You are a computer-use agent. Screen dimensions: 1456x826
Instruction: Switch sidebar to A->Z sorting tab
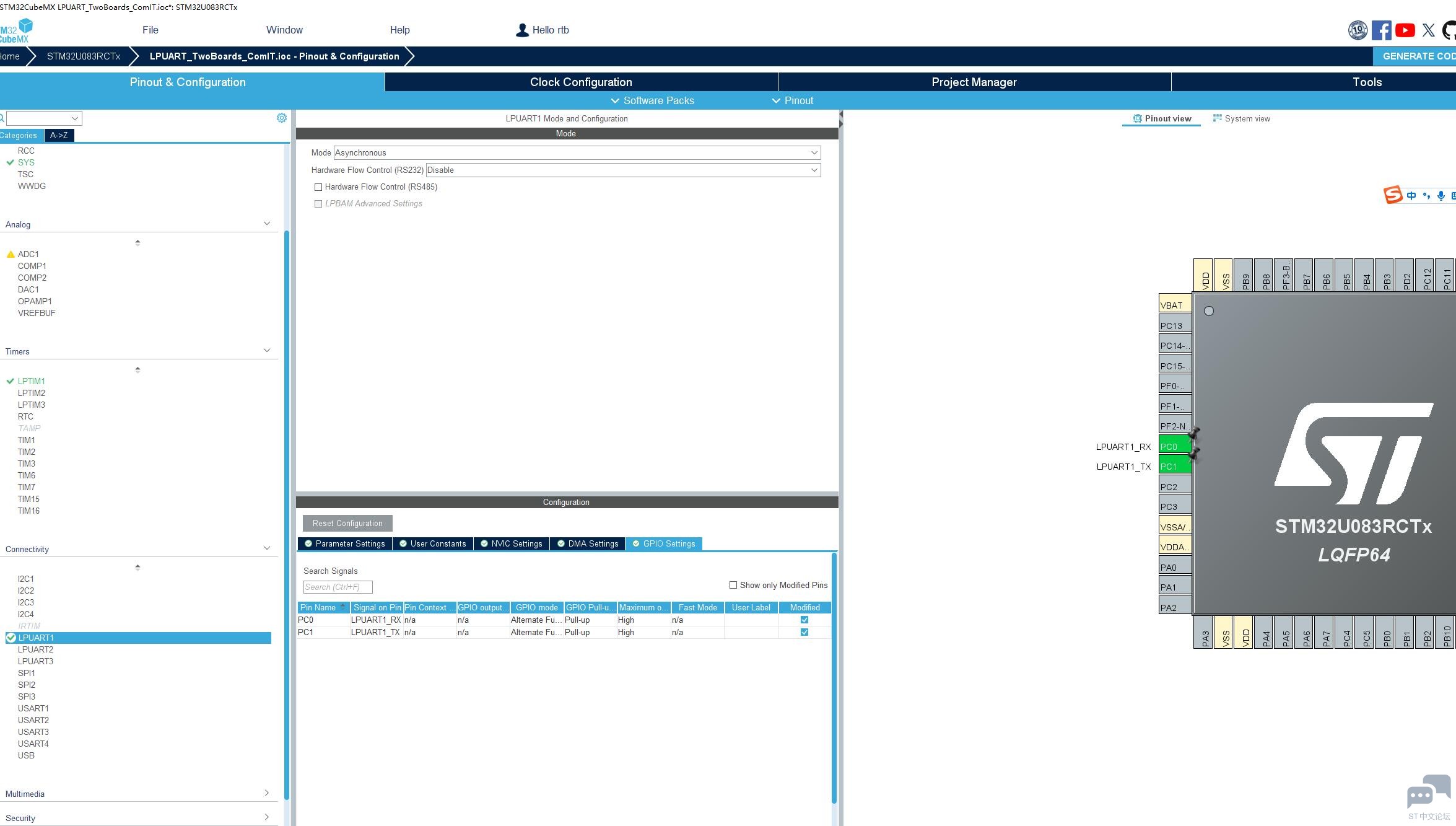[59, 135]
